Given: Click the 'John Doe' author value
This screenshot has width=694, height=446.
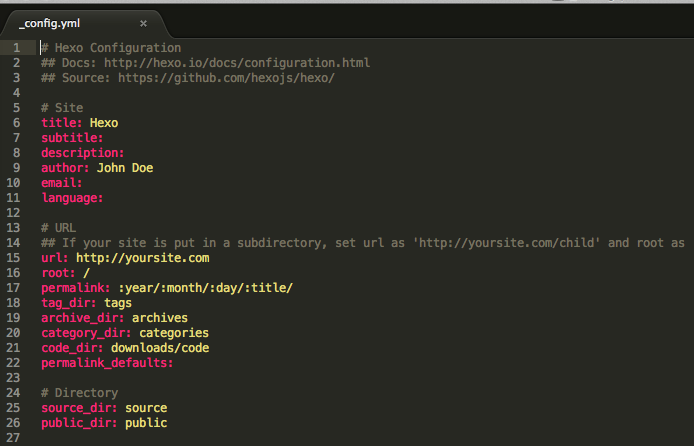Looking at the screenshot, I should click(x=125, y=168).
